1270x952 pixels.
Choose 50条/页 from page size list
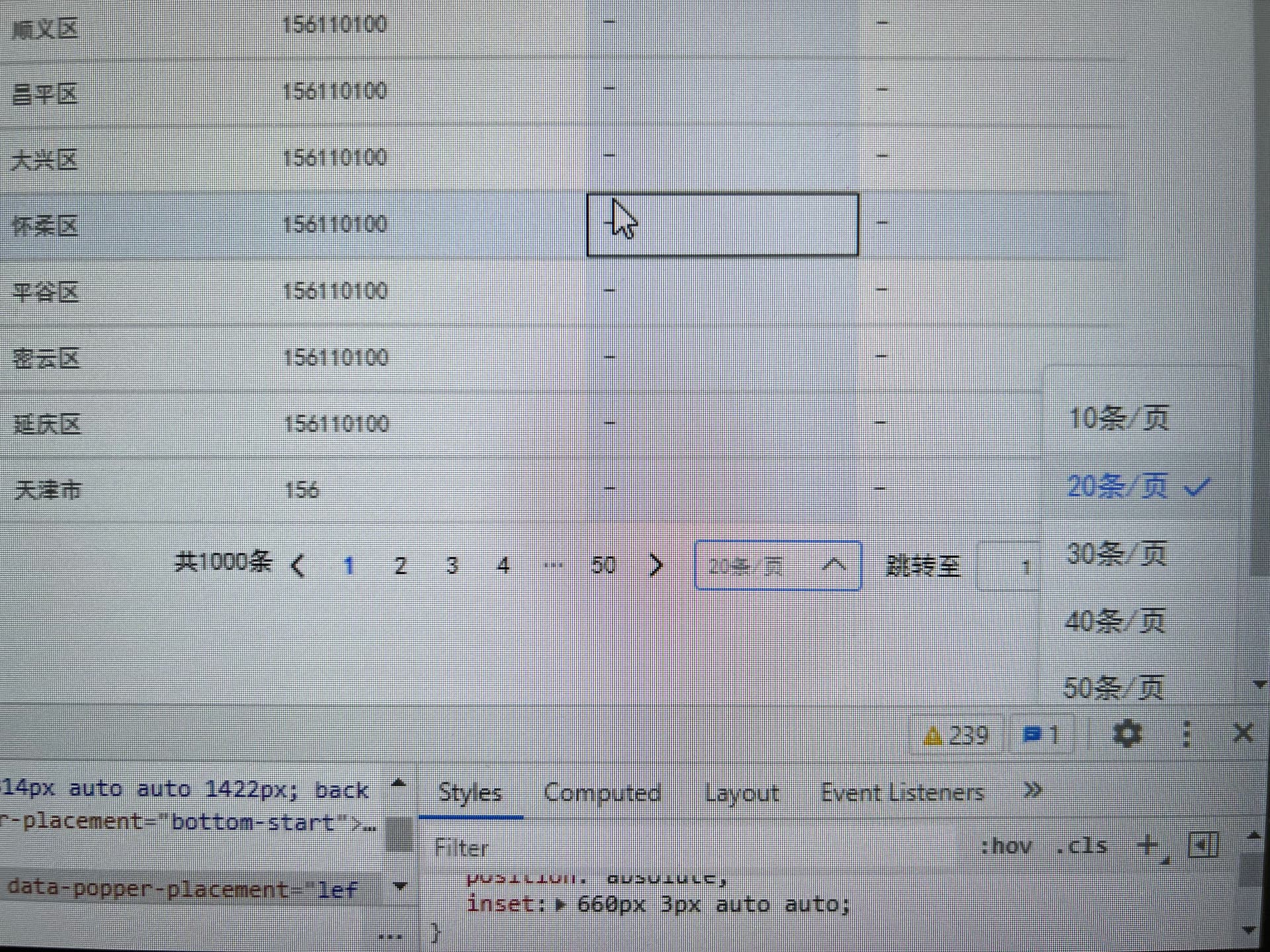(x=1113, y=688)
